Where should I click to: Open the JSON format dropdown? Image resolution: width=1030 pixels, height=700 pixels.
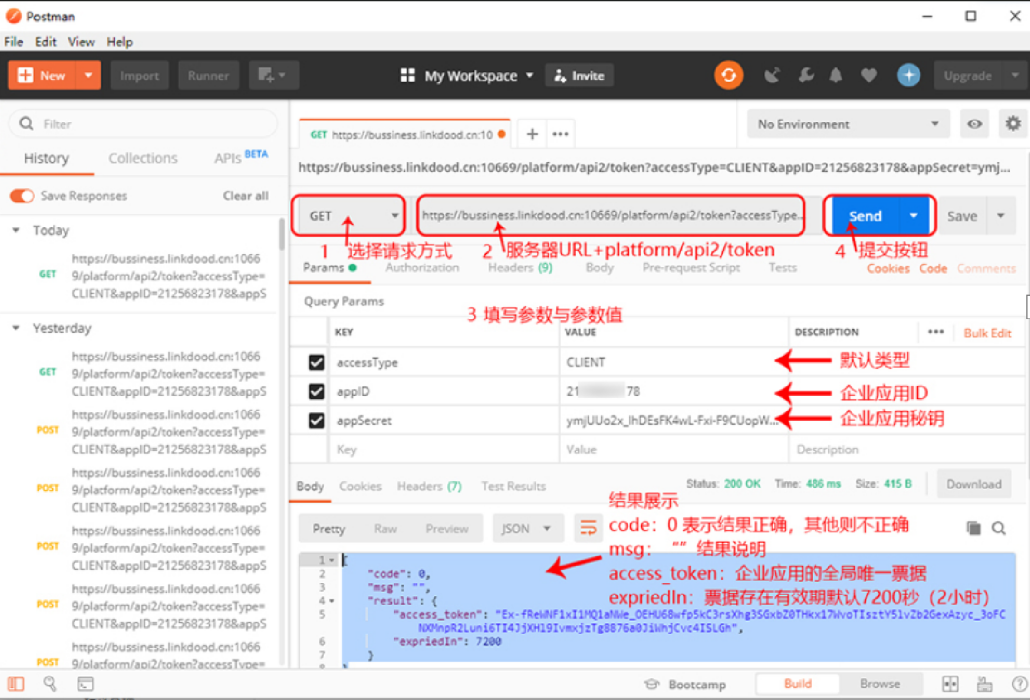528,528
